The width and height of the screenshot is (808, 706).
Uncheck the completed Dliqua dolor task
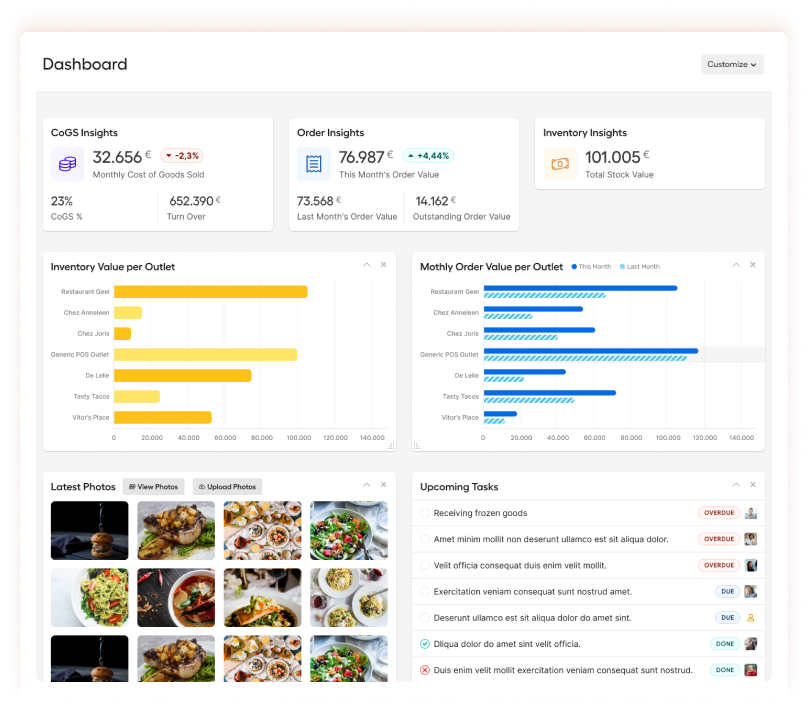pyautogui.click(x=425, y=644)
